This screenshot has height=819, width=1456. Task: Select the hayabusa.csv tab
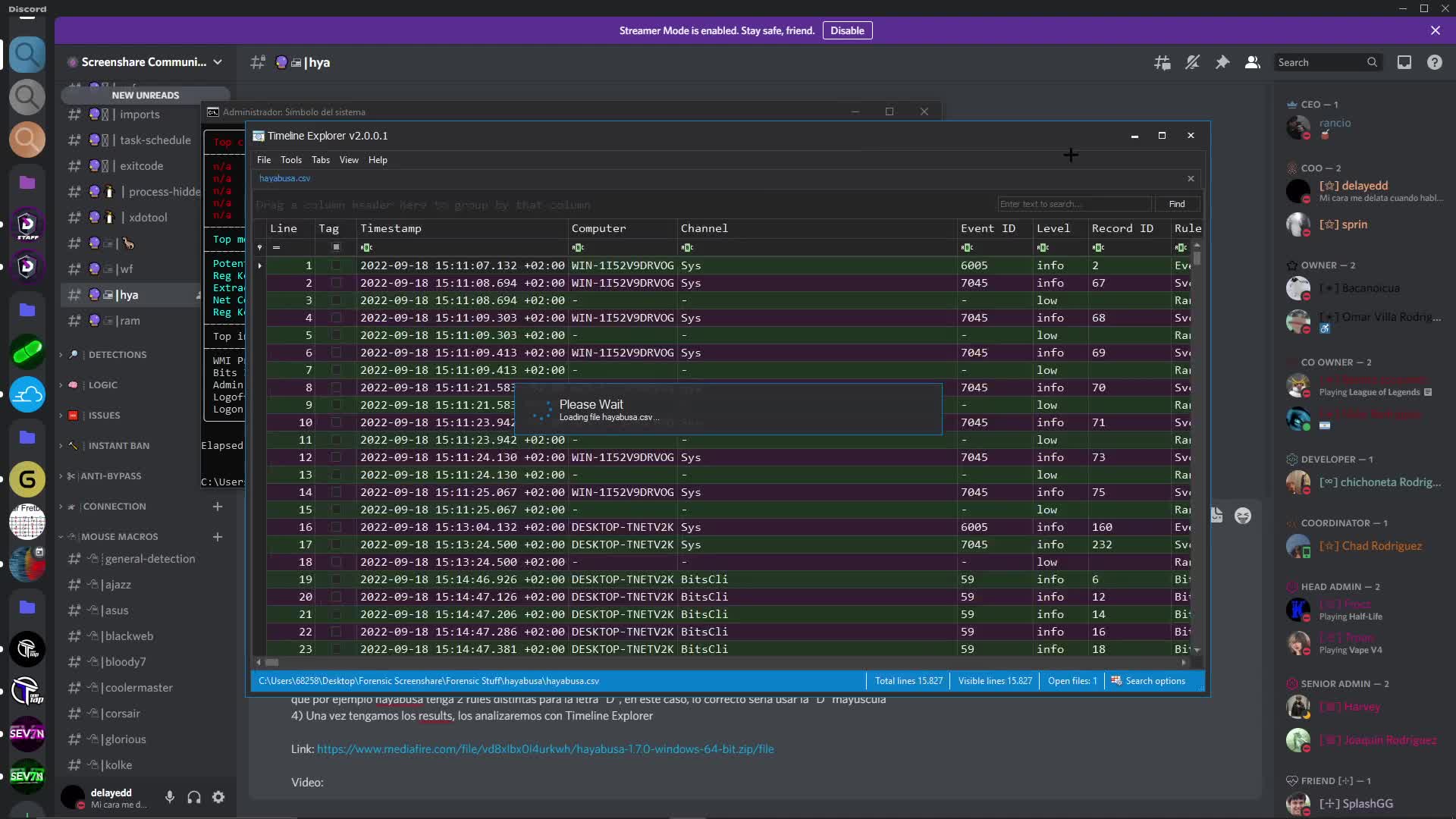point(284,178)
